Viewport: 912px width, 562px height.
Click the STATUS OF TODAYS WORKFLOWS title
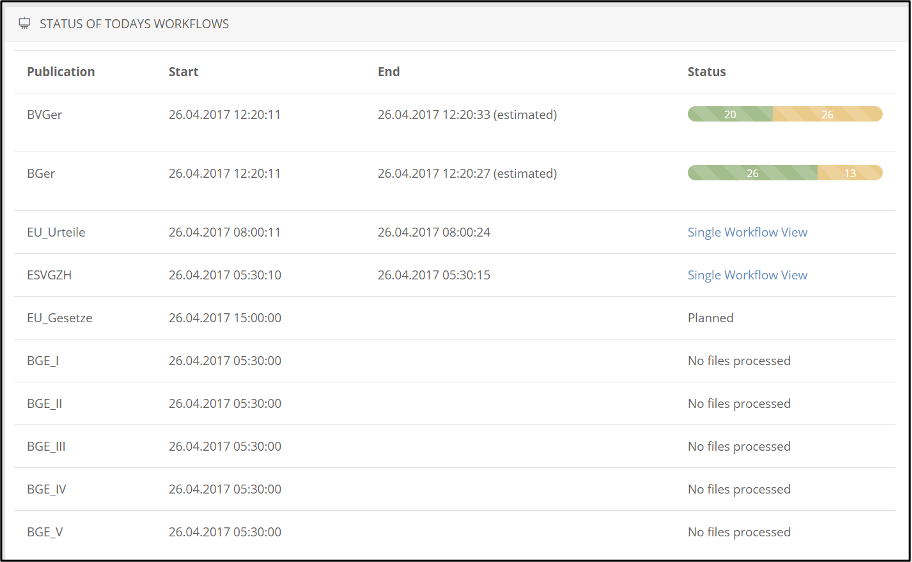click(134, 24)
